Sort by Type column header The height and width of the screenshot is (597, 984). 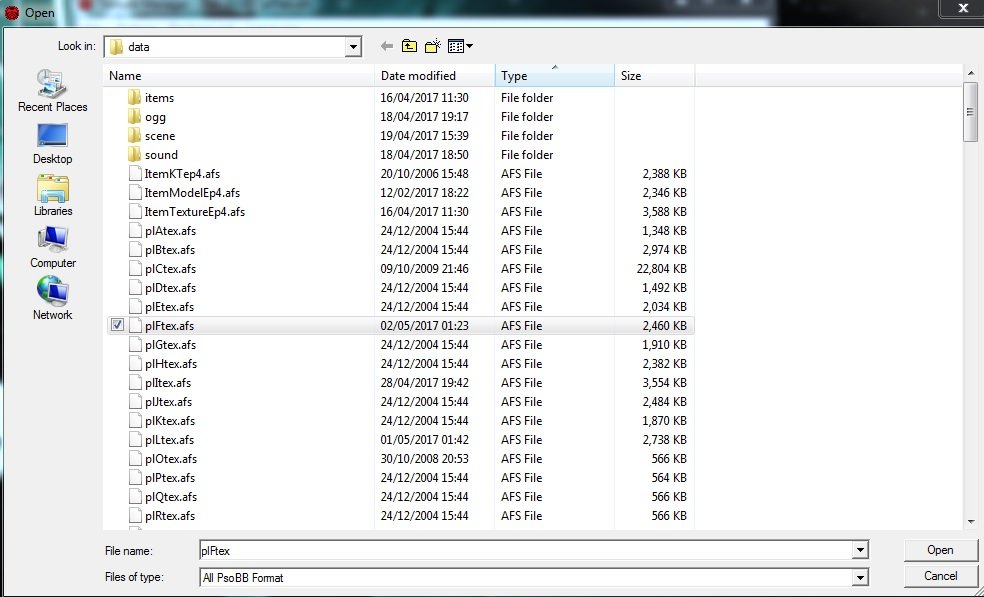pos(554,75)
